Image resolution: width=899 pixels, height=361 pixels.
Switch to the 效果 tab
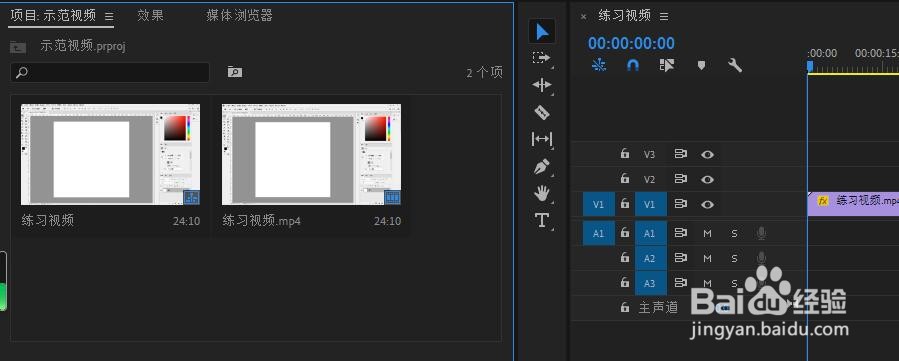click(x=150, y=15)
